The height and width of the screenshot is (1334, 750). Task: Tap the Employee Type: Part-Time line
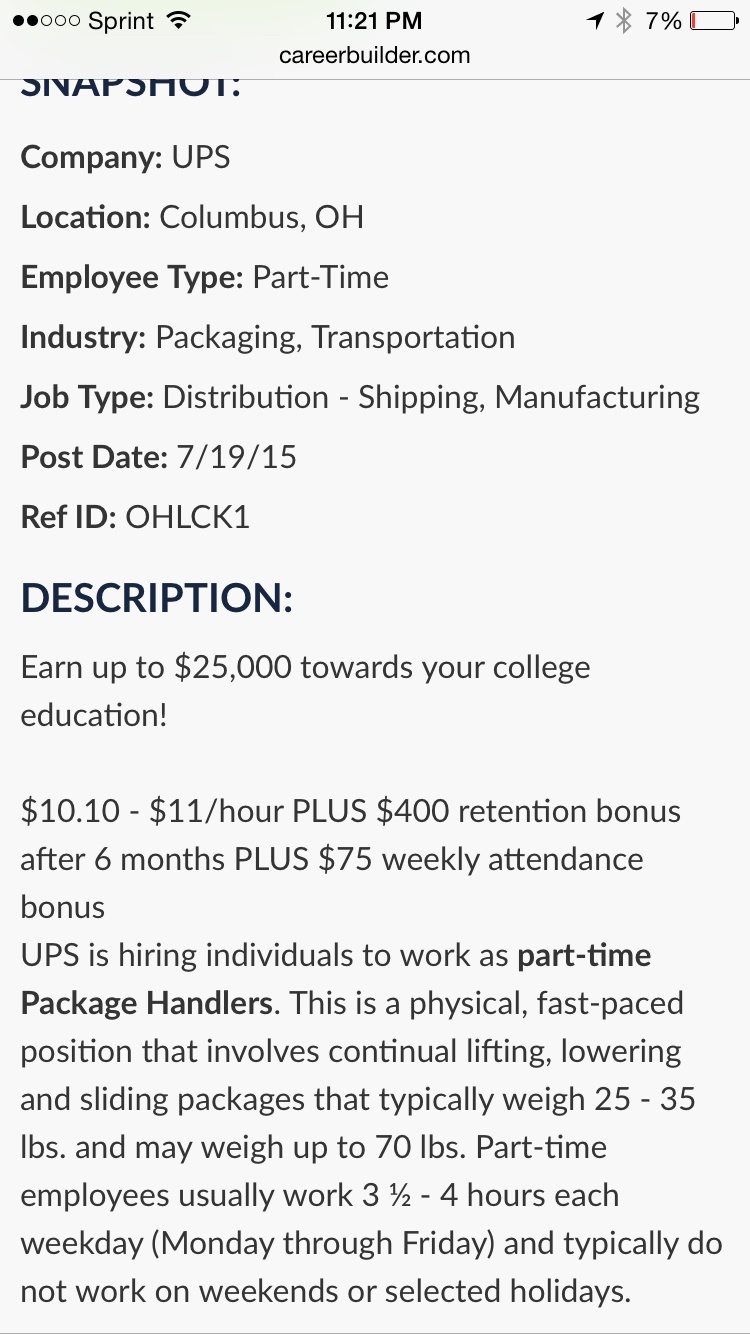tap(205, 277)
